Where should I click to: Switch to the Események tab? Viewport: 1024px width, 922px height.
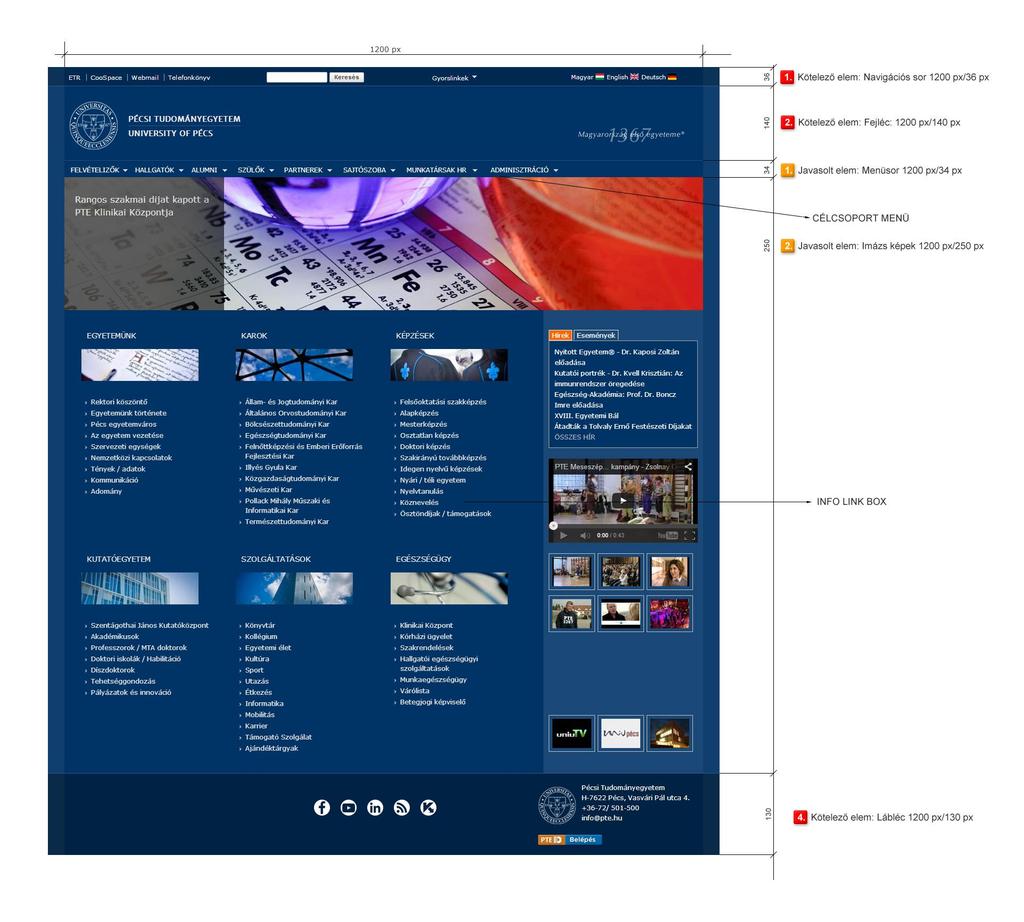(x=596, y=335)
